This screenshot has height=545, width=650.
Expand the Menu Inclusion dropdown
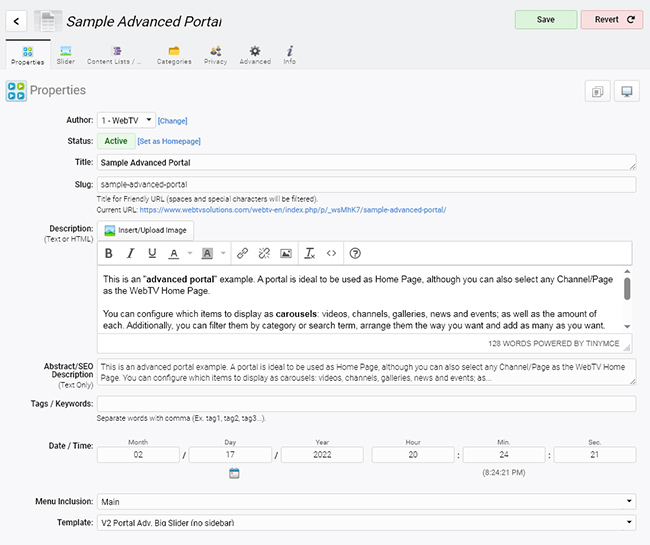point(366,501)
